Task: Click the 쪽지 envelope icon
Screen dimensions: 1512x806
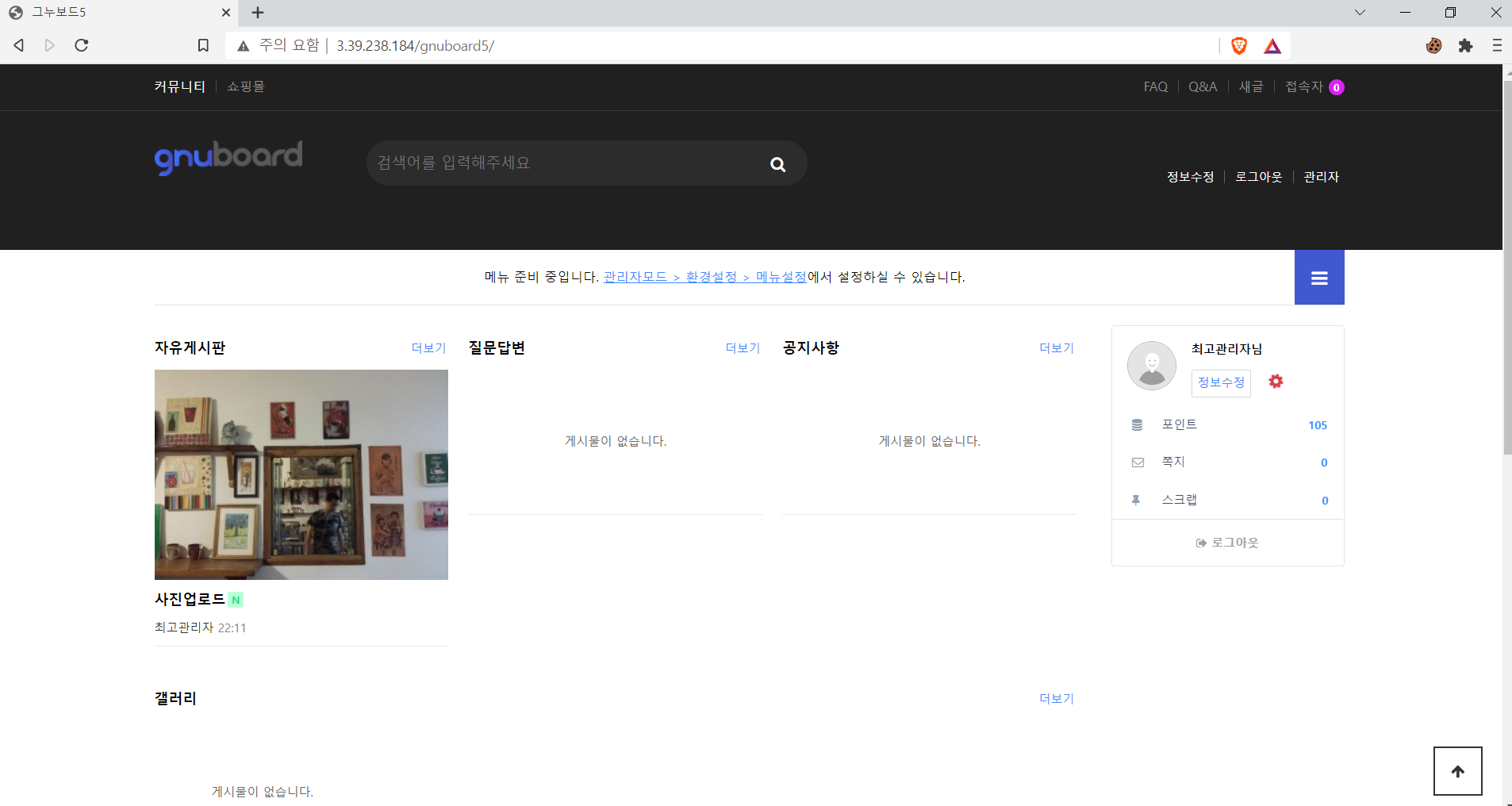Action: [1138, 462]
